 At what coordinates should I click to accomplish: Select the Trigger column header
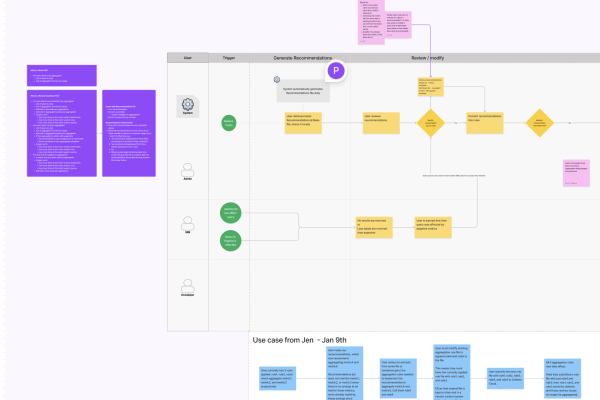230,58
